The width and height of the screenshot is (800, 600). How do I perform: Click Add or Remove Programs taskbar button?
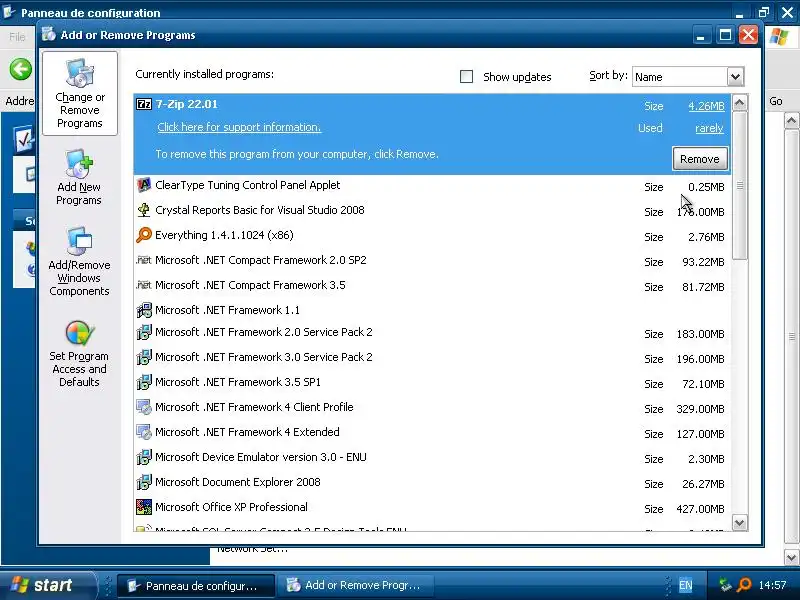pyautogui.click(x=356, y=585)
